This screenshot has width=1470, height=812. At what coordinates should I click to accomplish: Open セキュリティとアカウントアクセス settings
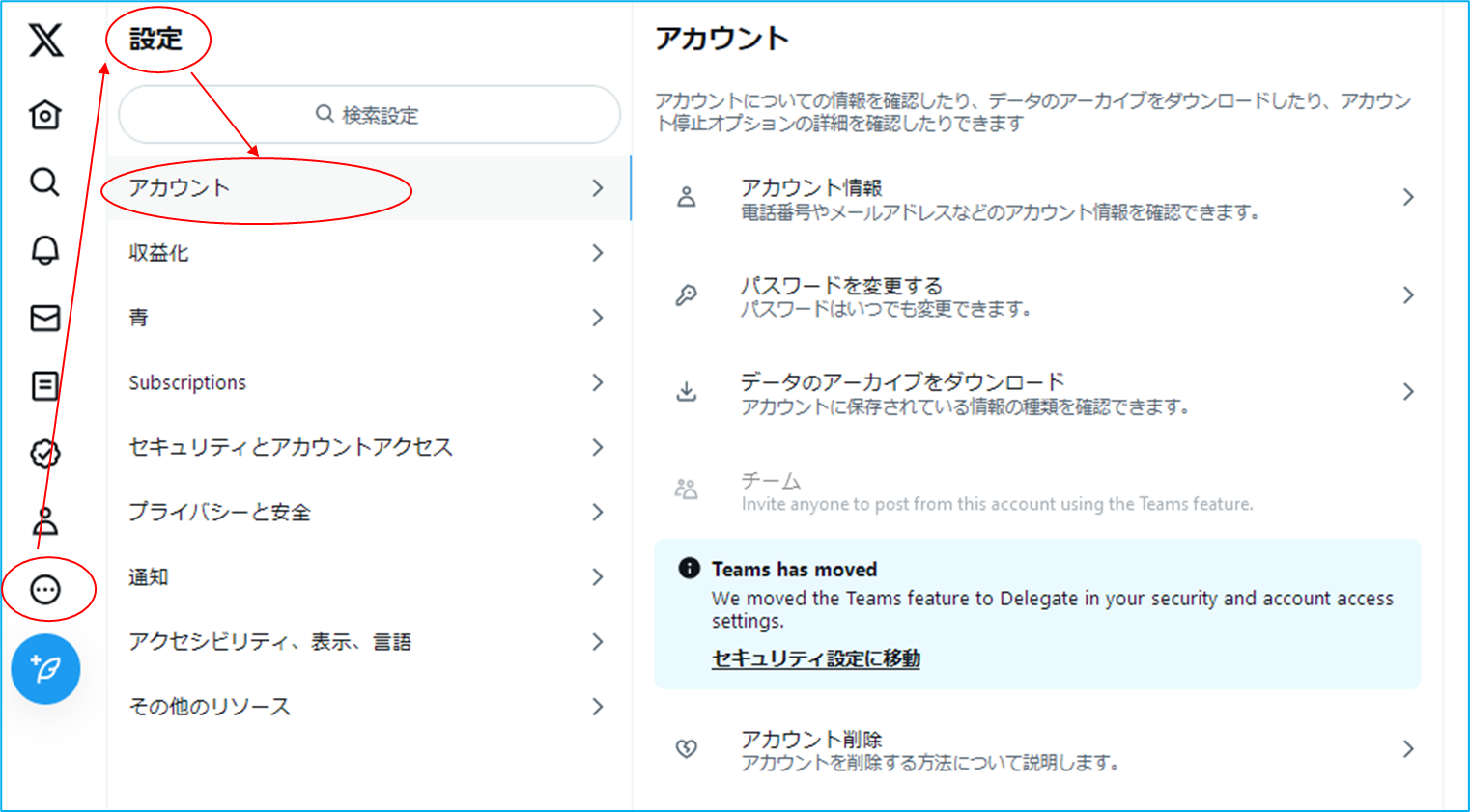click(369, 447)
